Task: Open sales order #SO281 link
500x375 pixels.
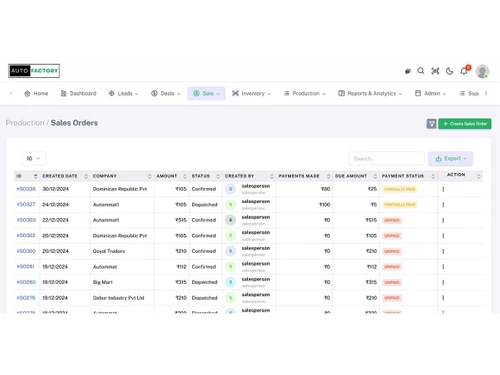Action: point(26,267)
